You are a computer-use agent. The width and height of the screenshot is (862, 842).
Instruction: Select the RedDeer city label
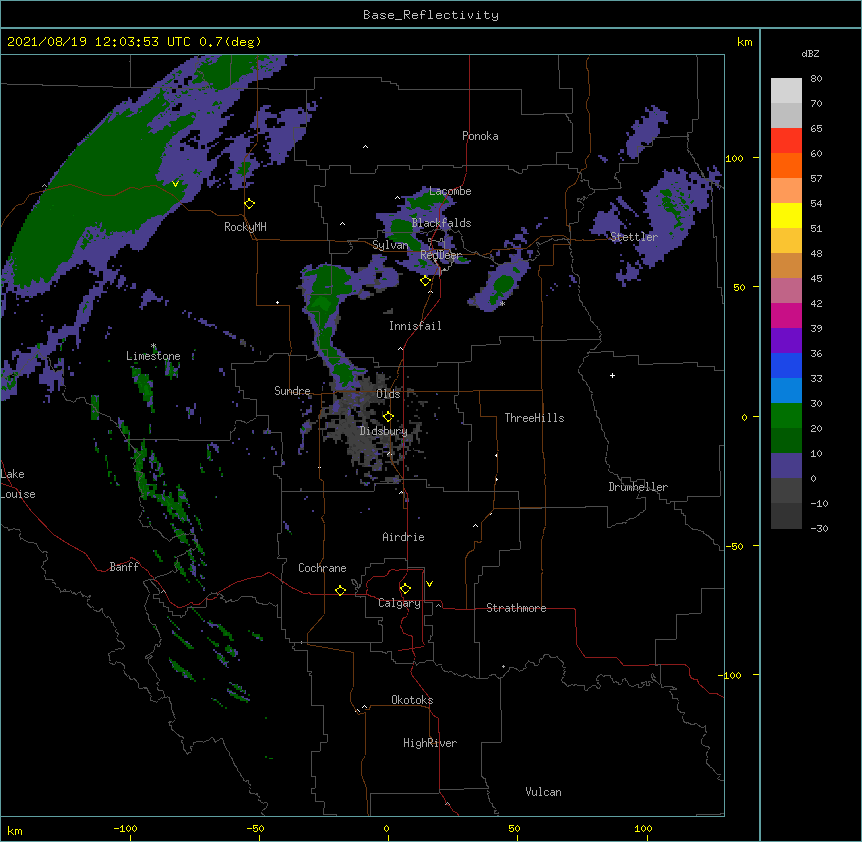[440, 255]
